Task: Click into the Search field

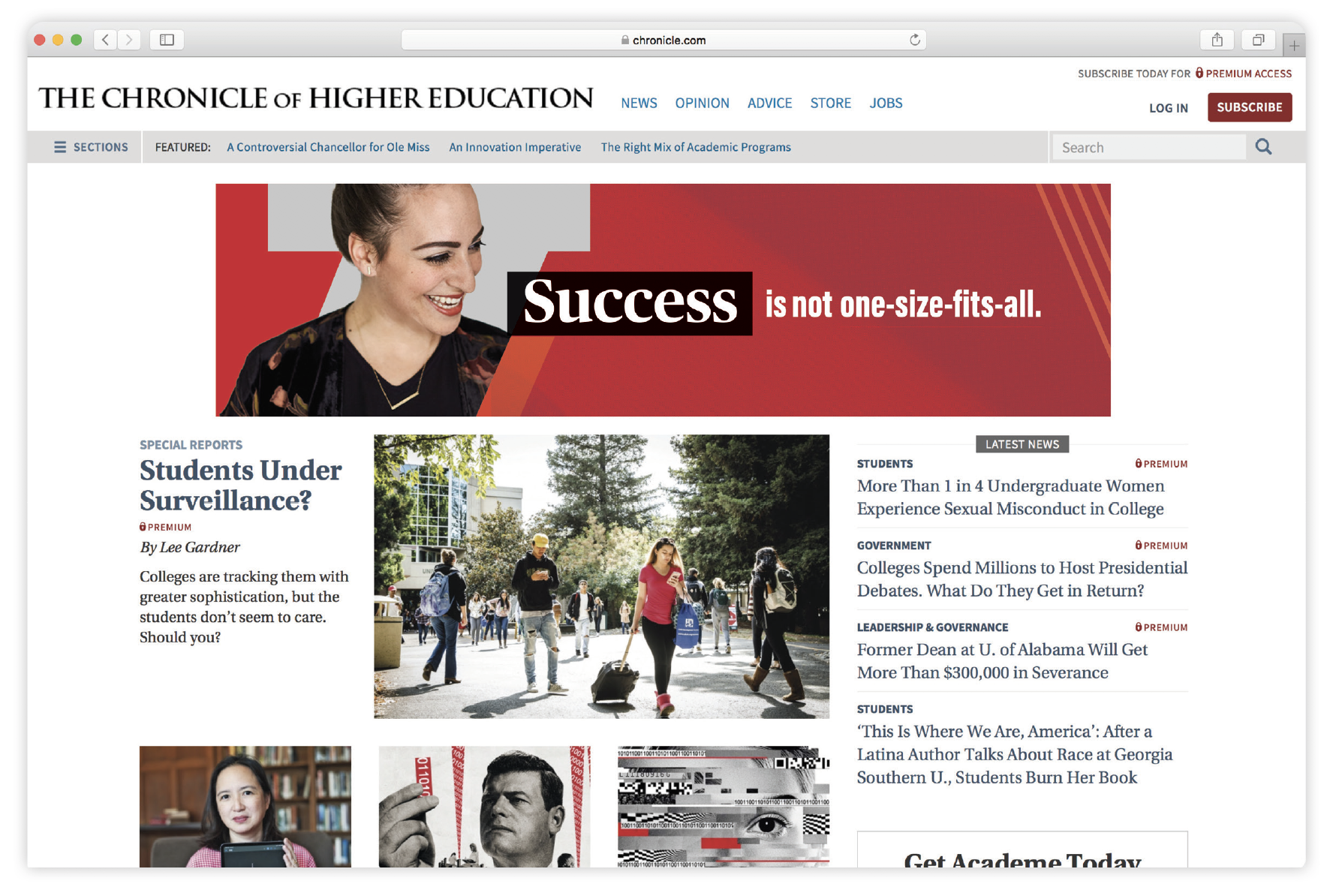Action: (1148, 147)
